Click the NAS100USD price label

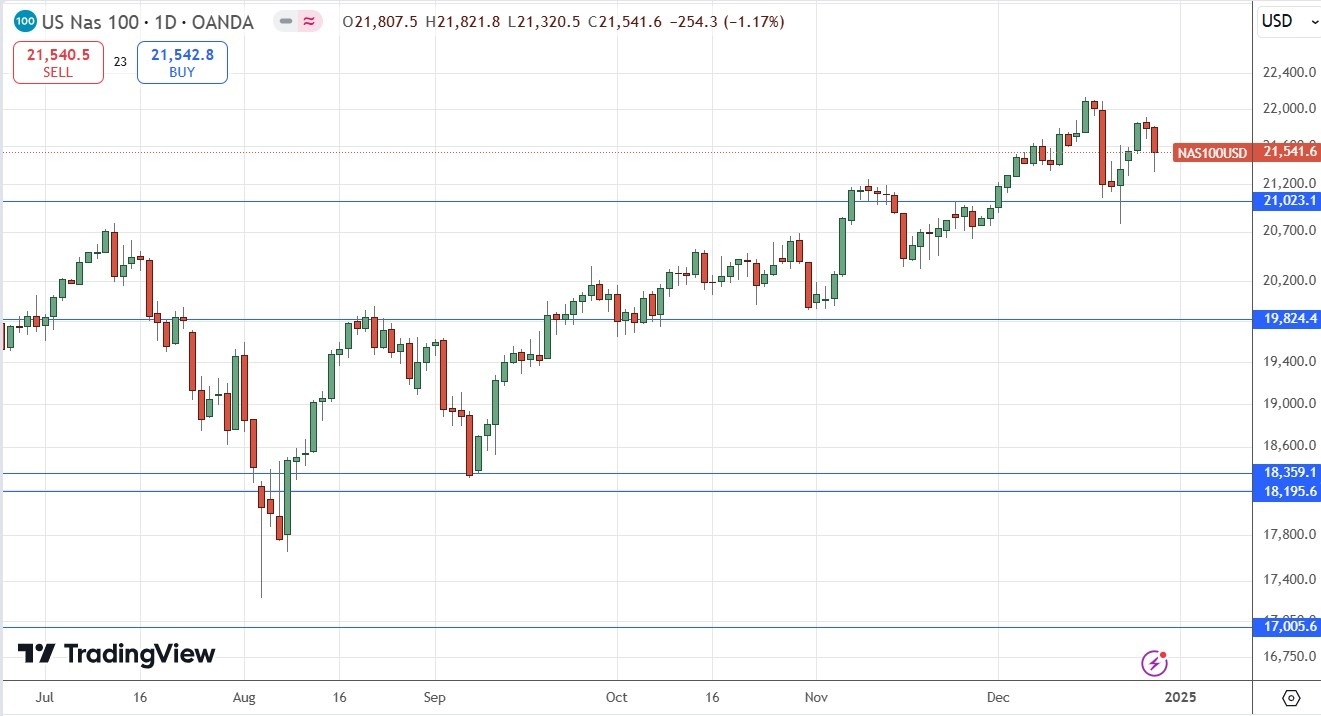(x=1211, y=153)
